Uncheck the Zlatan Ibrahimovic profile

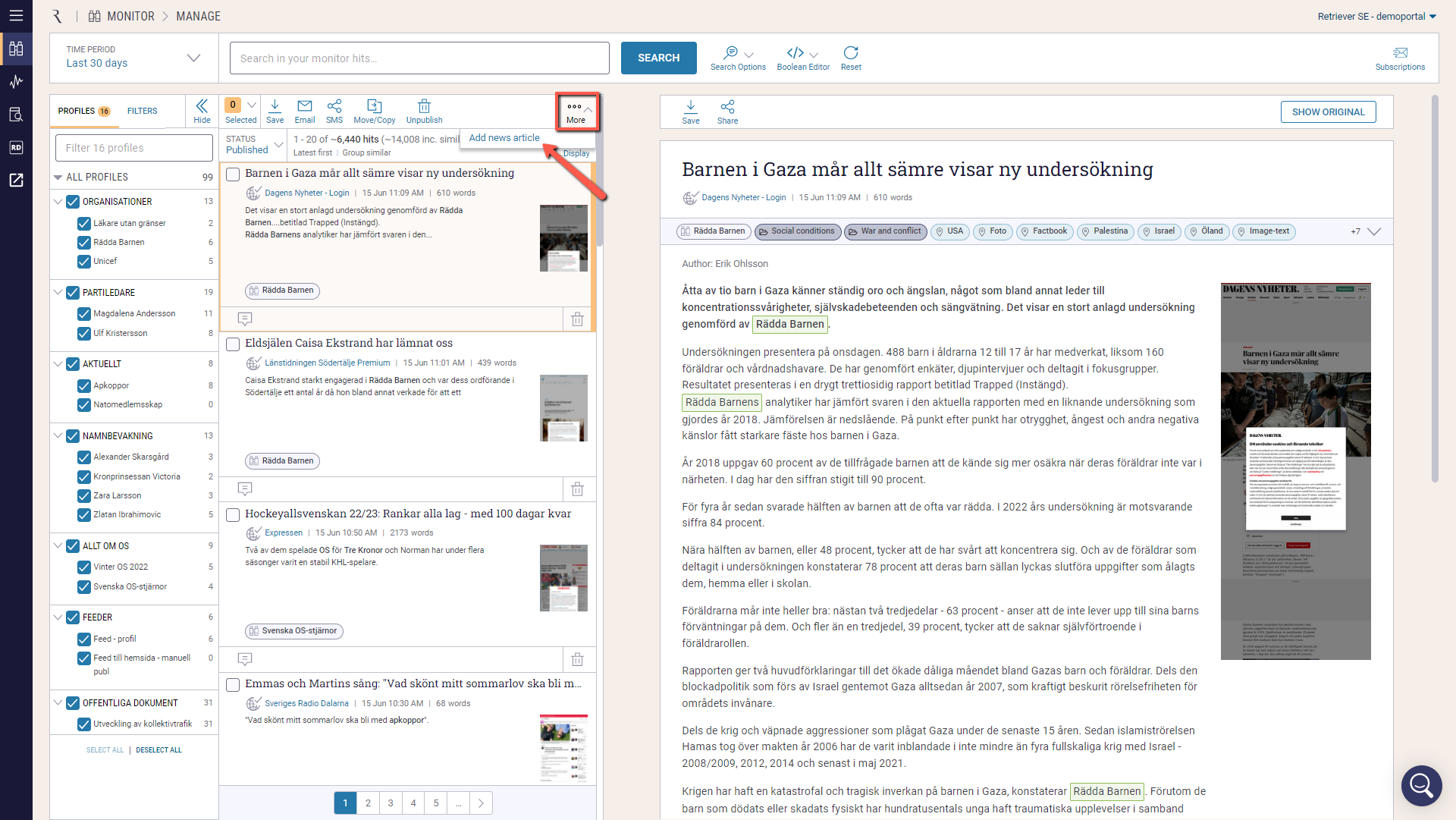coord(84,515)
